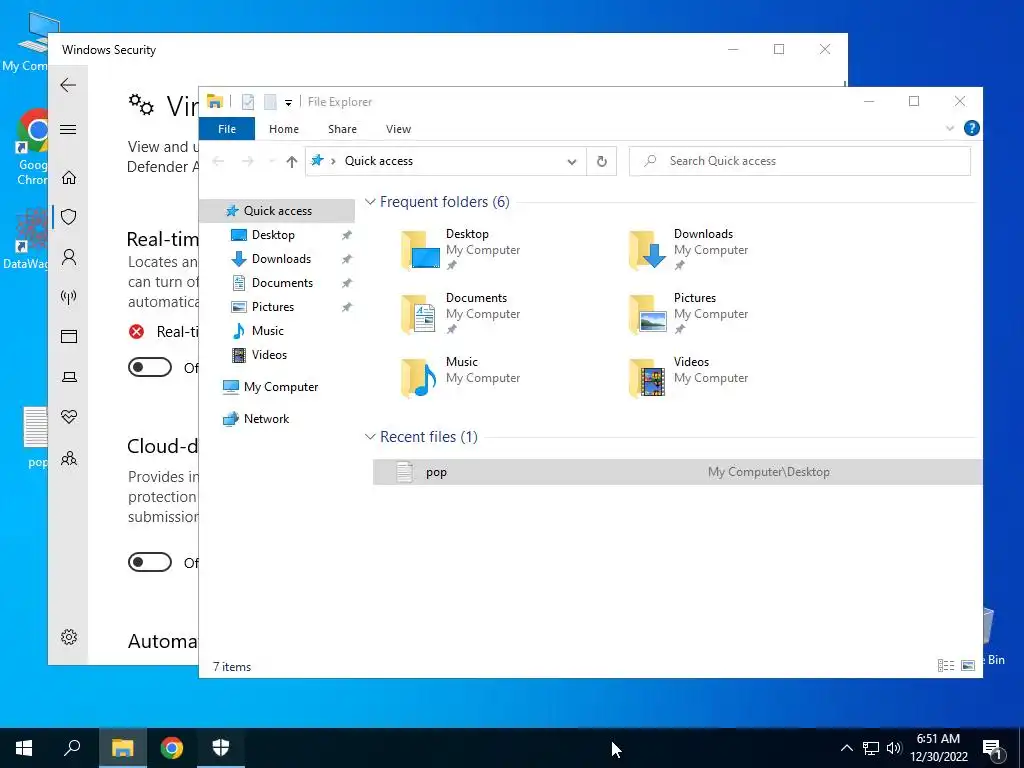This screenshot has width=1024, height=768.
Task: Go up one level with the up arrow
Action: click(291, 161)
